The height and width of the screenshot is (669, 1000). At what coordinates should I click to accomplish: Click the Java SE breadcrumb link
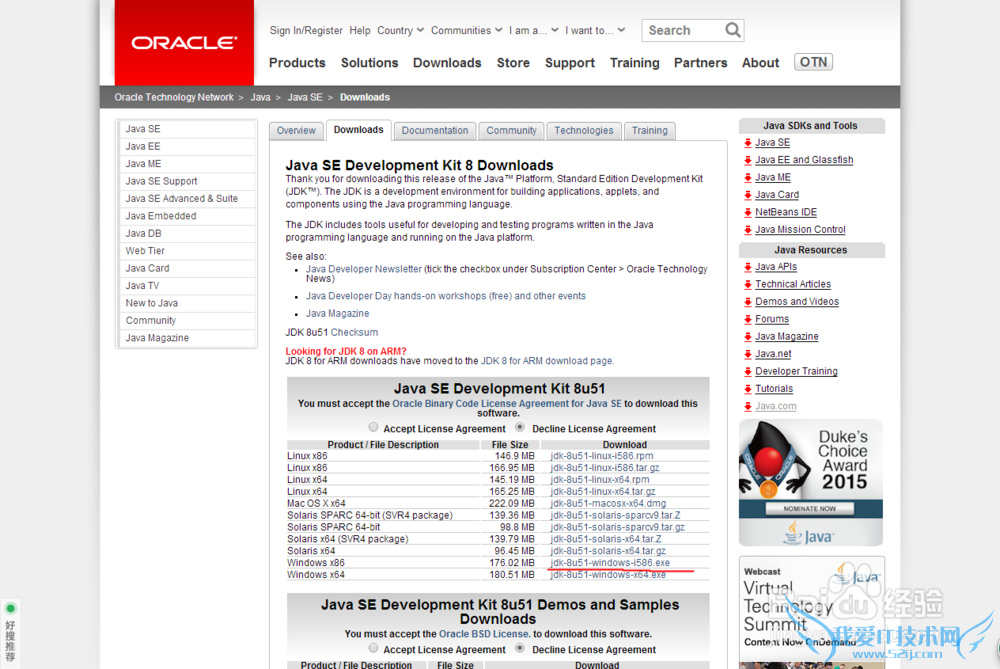coord(305,97)
